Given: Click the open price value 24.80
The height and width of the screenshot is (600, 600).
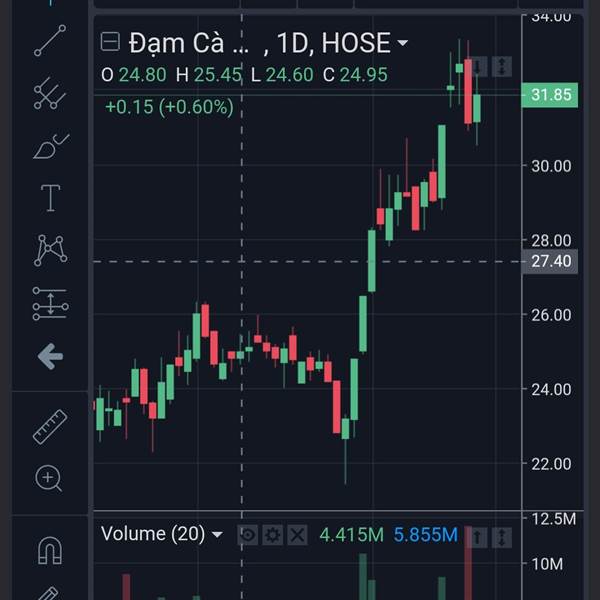Looking at the screenshot, I should [142, 75].
